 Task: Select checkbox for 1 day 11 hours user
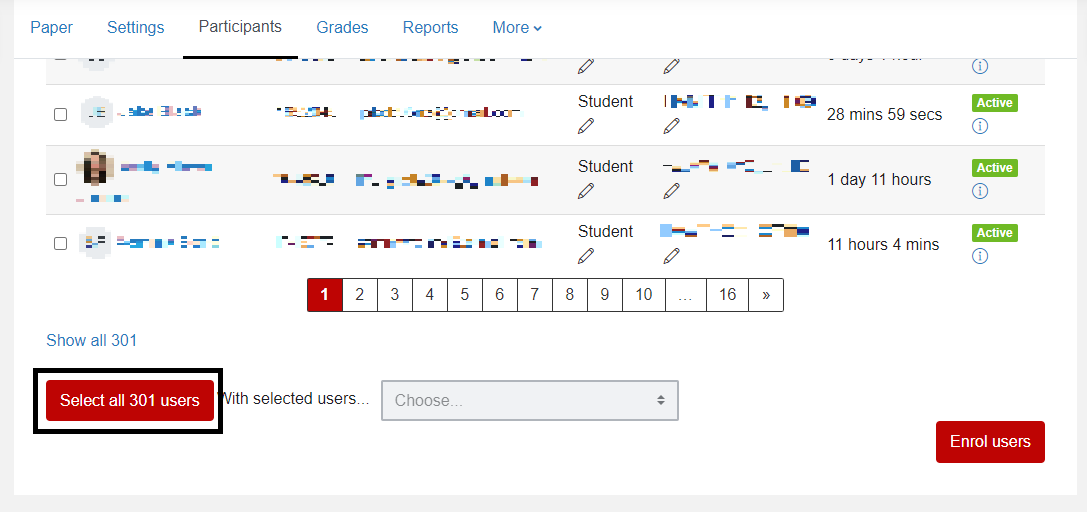click(61, 179)
